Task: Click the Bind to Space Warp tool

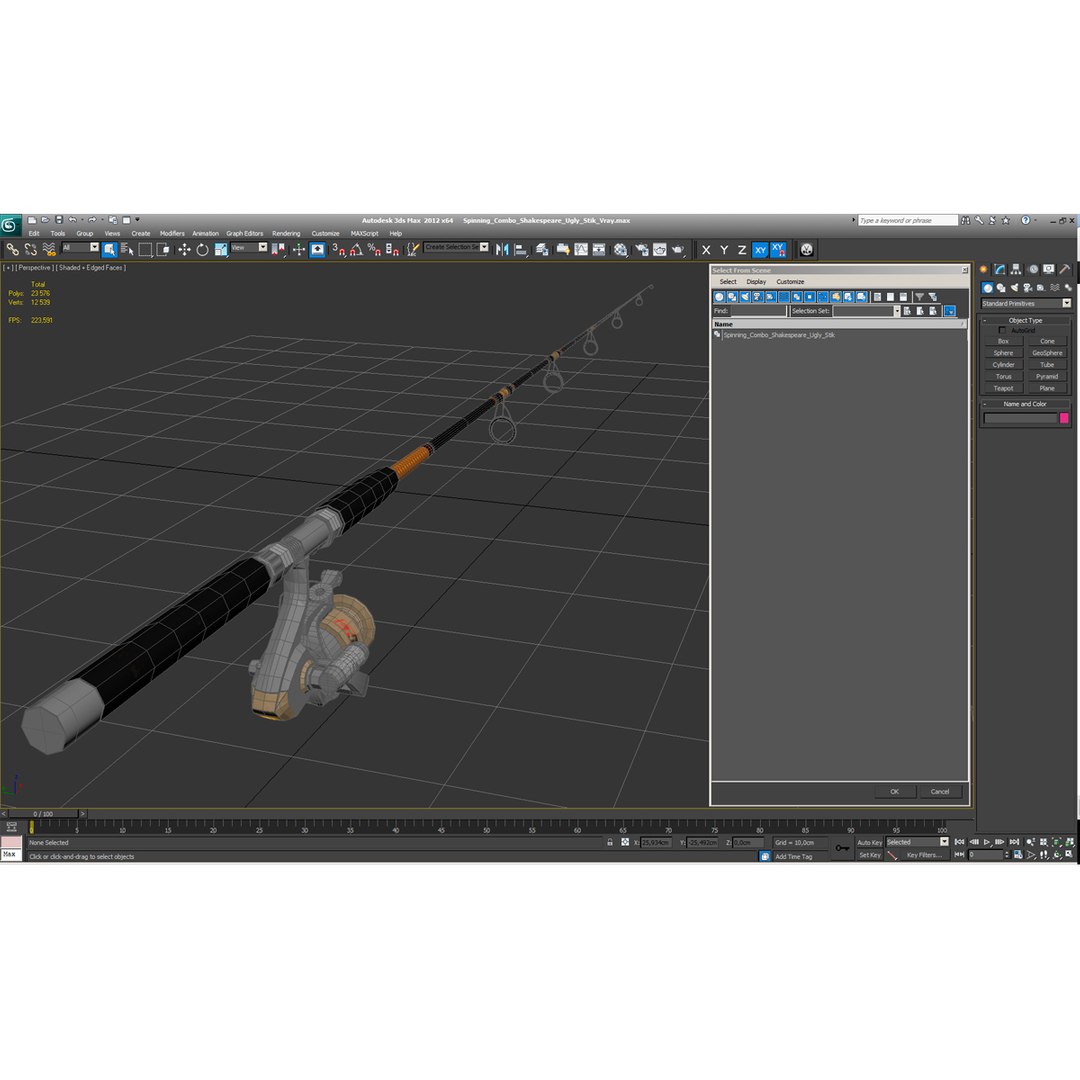Action: coord(49,249)
